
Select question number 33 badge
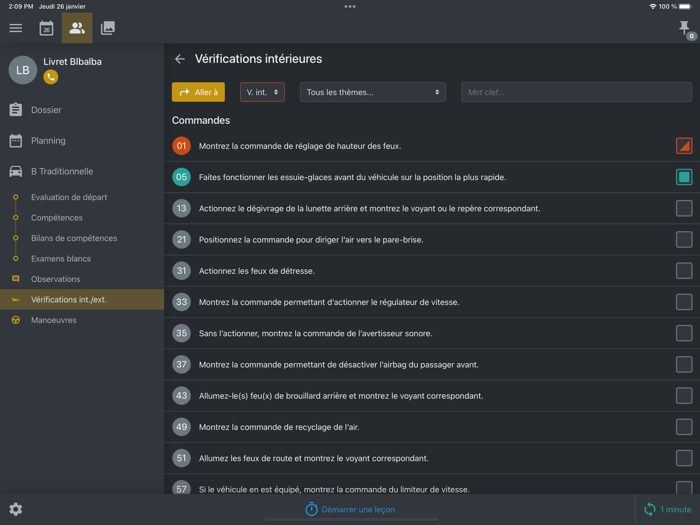tap(181, 302)
